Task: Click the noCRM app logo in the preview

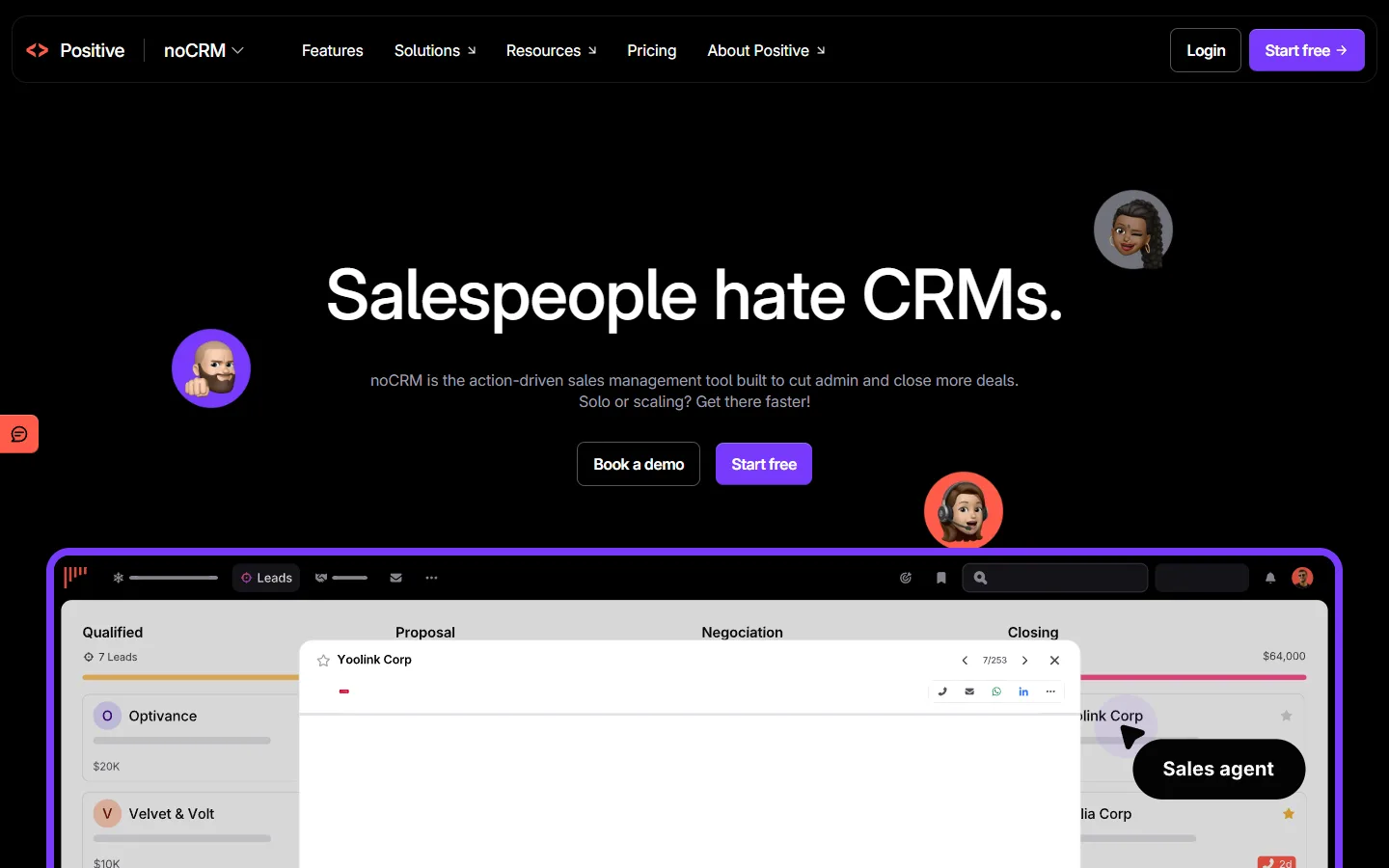Action: point(75,577)
